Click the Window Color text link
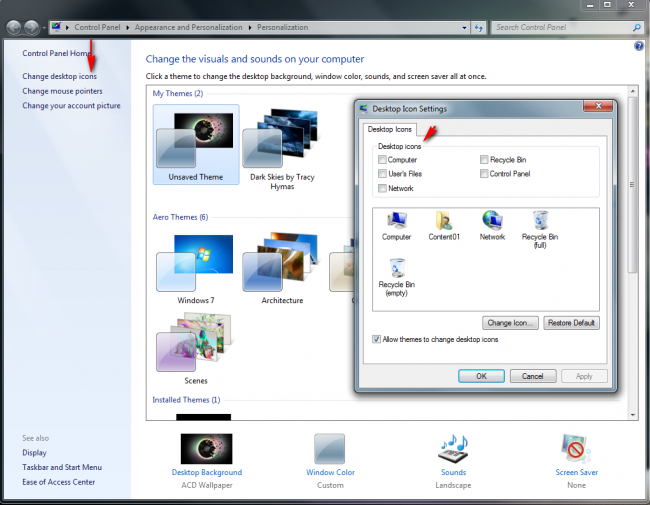This screenshot has height=505, width=650. coord(330,472)
